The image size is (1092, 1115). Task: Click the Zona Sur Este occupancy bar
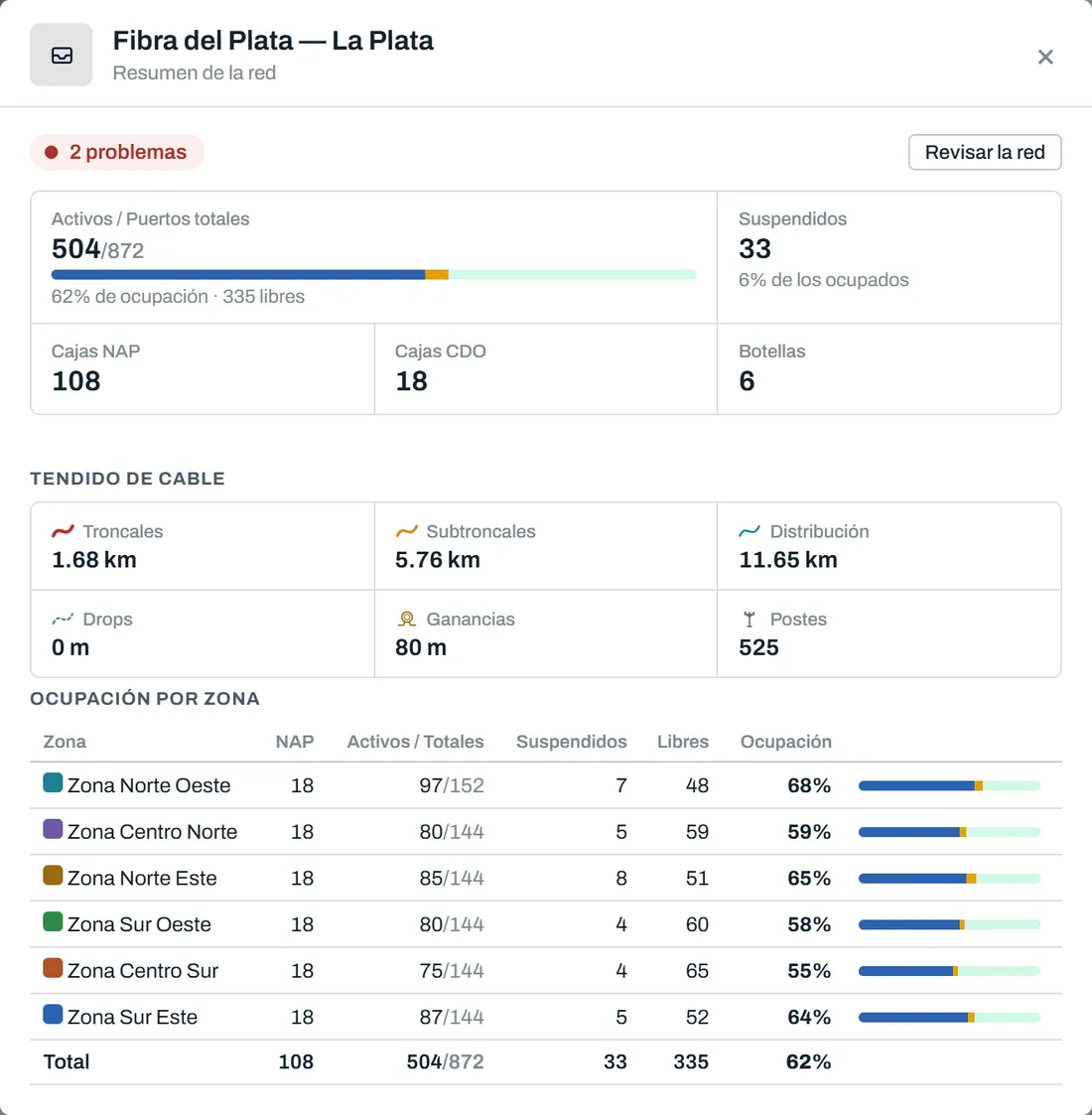949,1017
